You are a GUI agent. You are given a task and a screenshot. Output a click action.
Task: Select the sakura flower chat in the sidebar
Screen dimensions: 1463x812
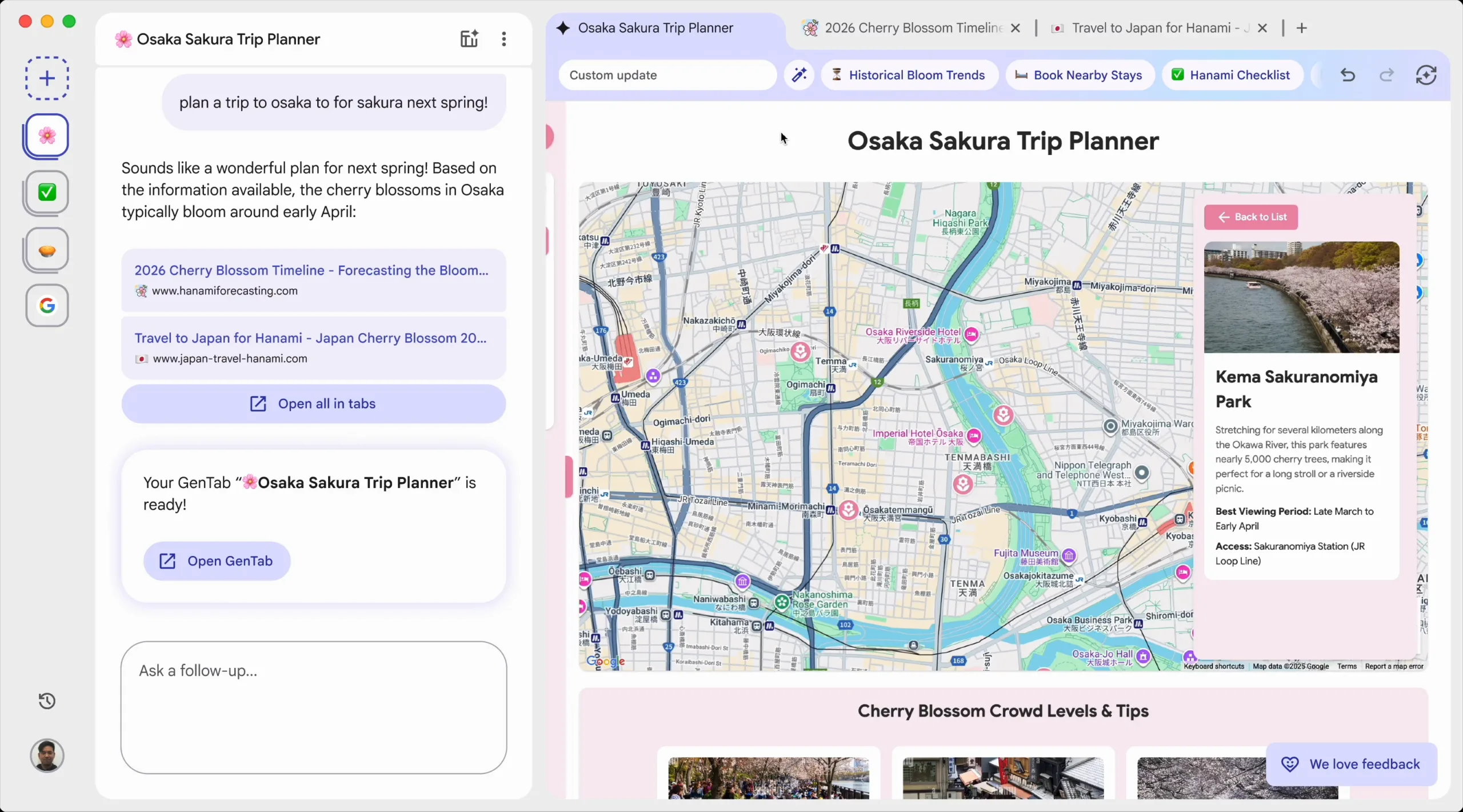pyautogui.click(x=46, y=136)
